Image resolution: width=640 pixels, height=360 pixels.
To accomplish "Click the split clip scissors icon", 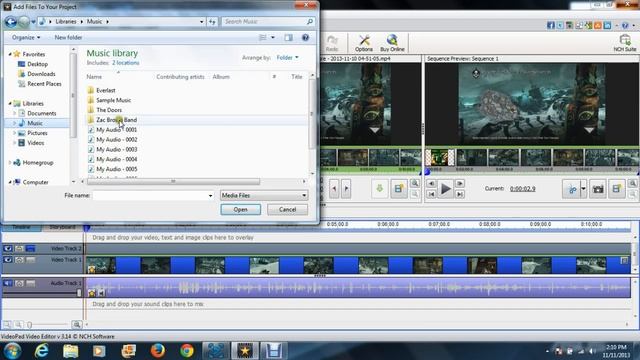I will click(571, 189).
